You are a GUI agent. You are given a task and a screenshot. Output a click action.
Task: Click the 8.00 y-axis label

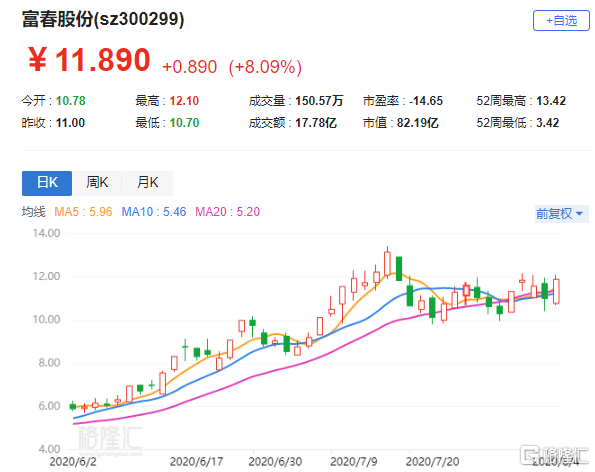[49, 363]
